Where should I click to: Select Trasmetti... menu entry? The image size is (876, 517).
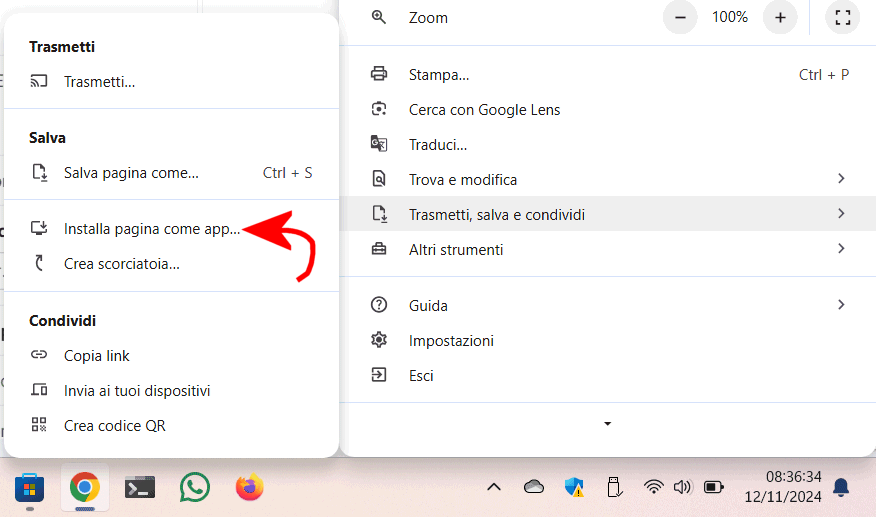click(172, 82)
